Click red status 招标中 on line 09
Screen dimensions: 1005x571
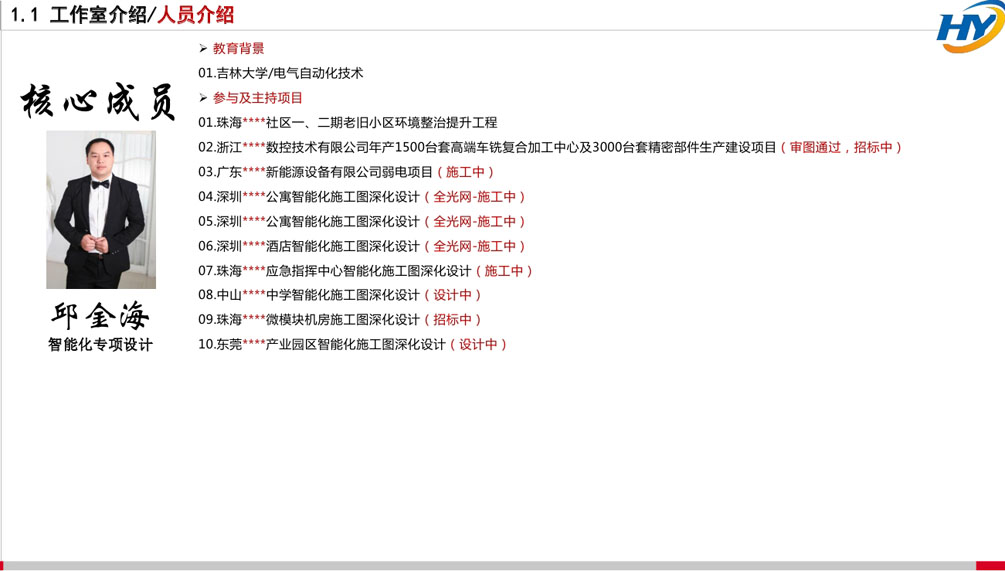[453, 319]
